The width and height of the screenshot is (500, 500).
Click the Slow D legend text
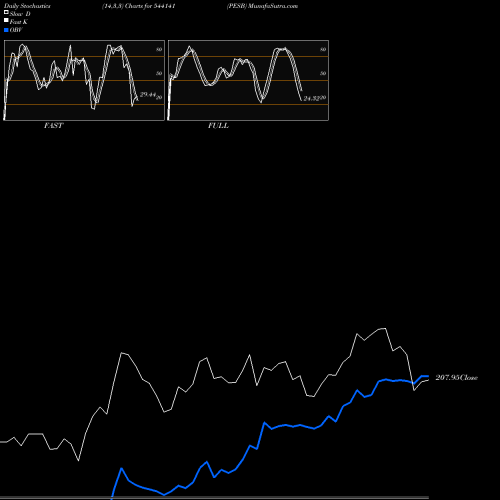click(20, 14)
